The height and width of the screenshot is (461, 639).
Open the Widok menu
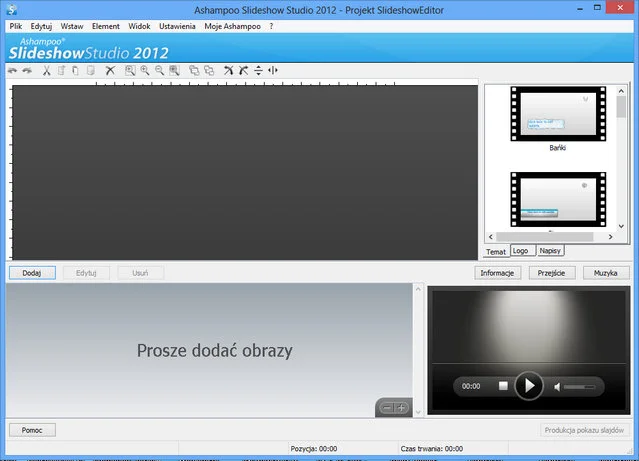coord(139,26)
